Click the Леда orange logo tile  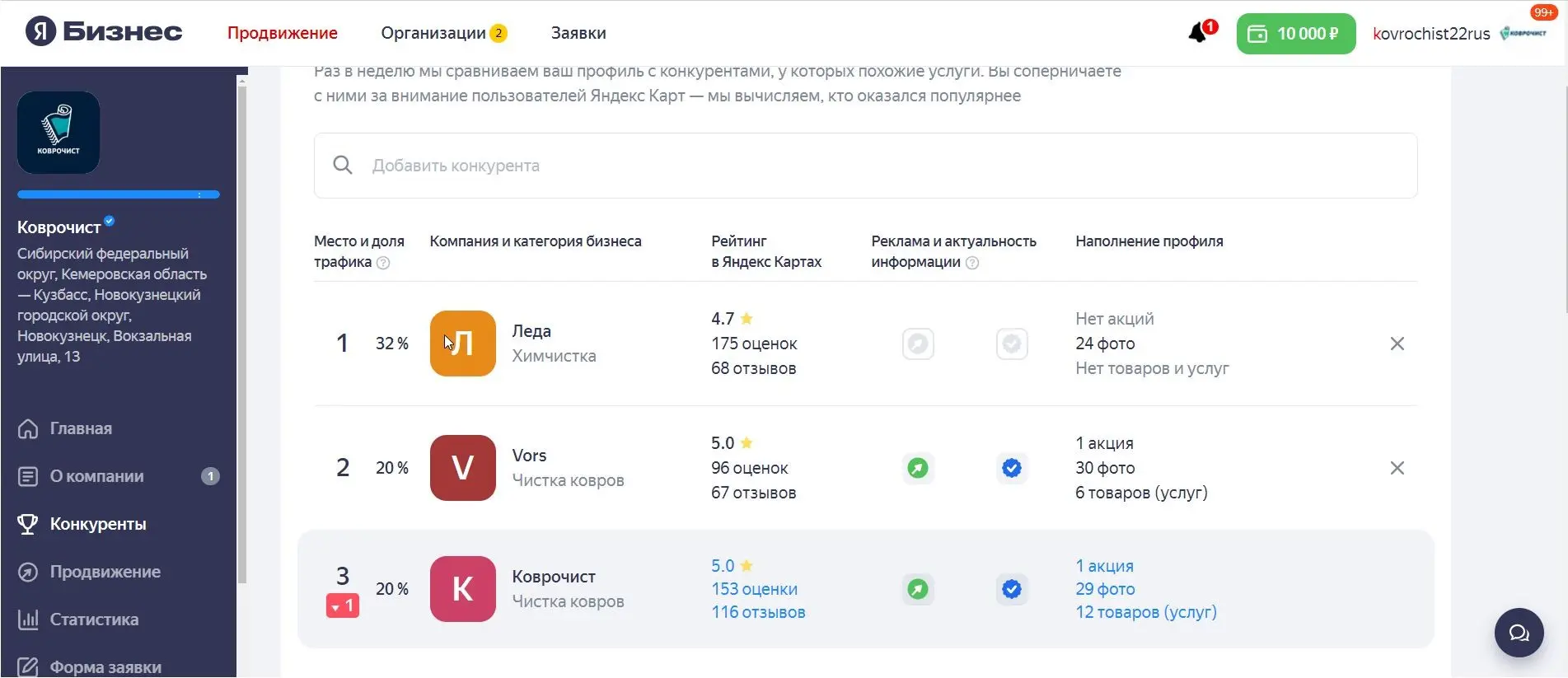coord(463,344)
